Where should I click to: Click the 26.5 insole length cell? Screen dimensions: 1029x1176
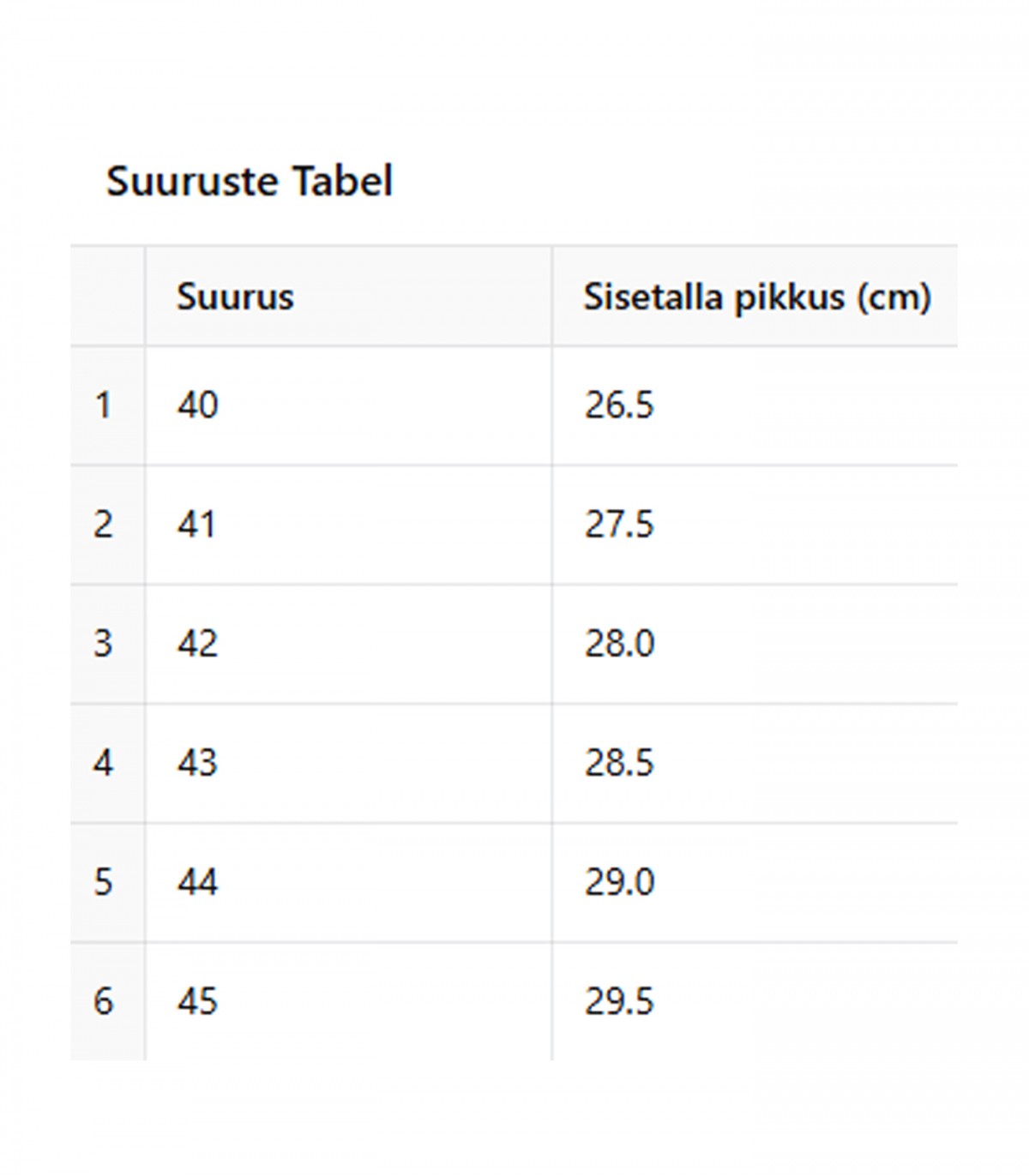tap(755, 405)
